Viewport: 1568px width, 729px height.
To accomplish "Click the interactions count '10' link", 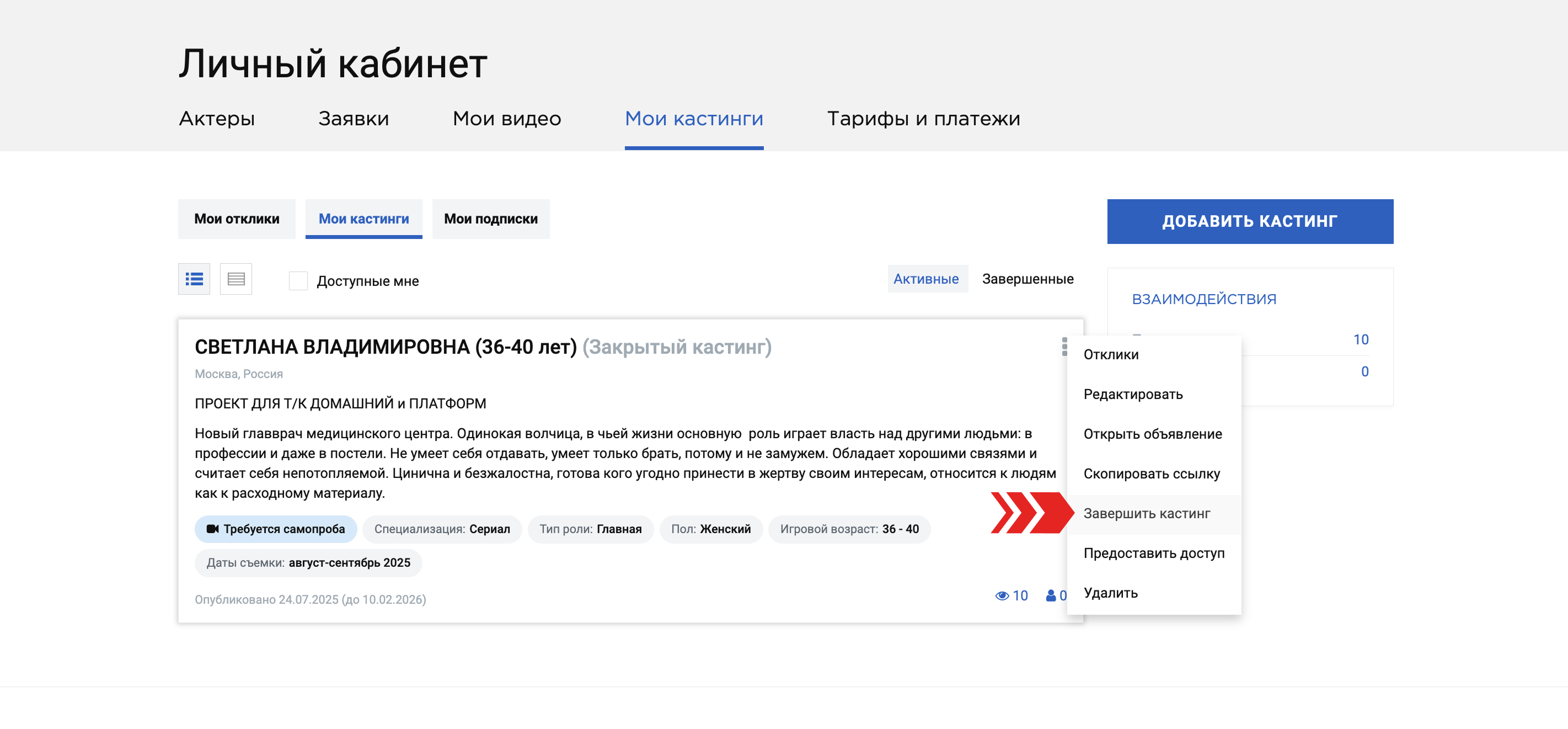I will coord(1360,339).
